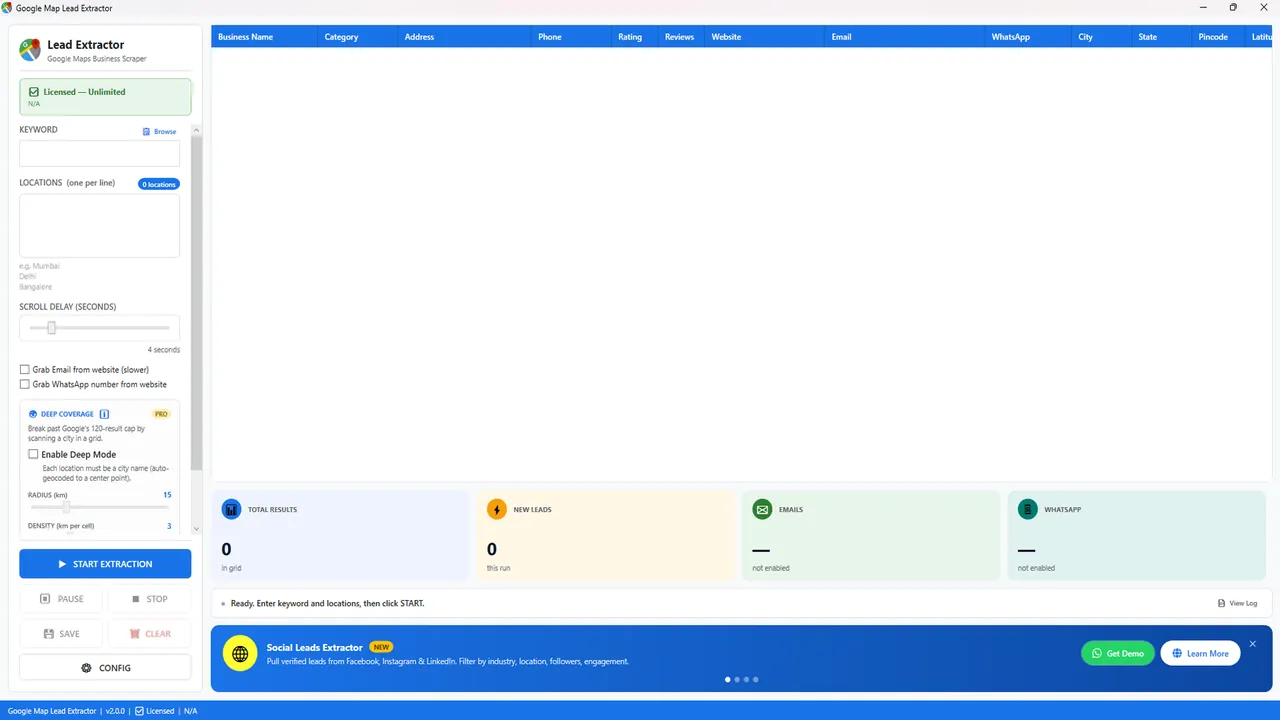Click the Social Leads globe icon
Viewport: 1280px width, 720px height.
(240, 654)
